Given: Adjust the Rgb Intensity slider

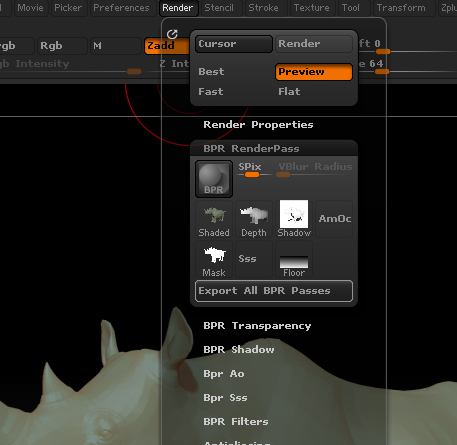Looking at the screenshot, I should [70, 67].
